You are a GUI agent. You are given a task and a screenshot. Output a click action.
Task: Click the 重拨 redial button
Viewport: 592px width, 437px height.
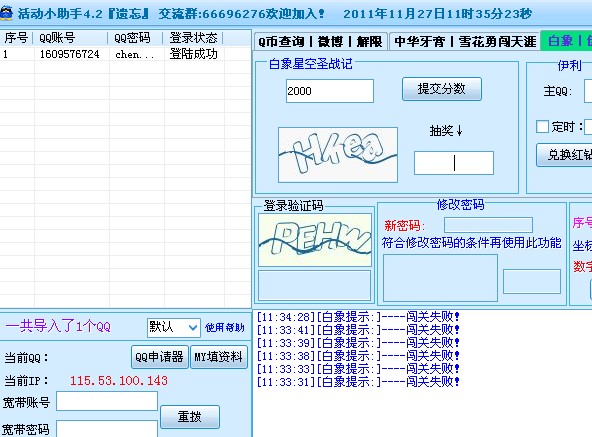[x=190, y=417]
